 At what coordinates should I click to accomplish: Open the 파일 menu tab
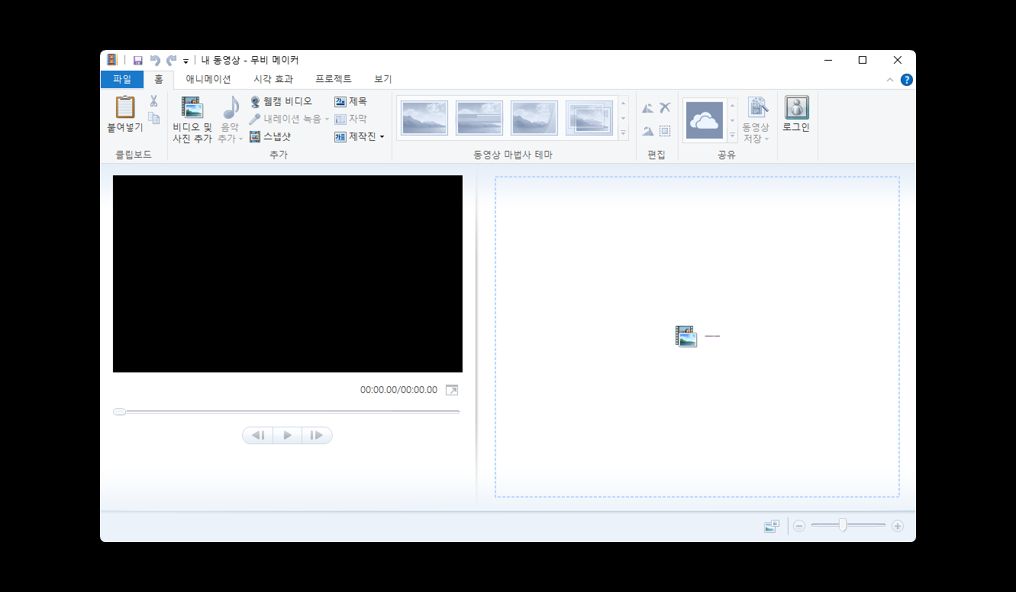122,79
